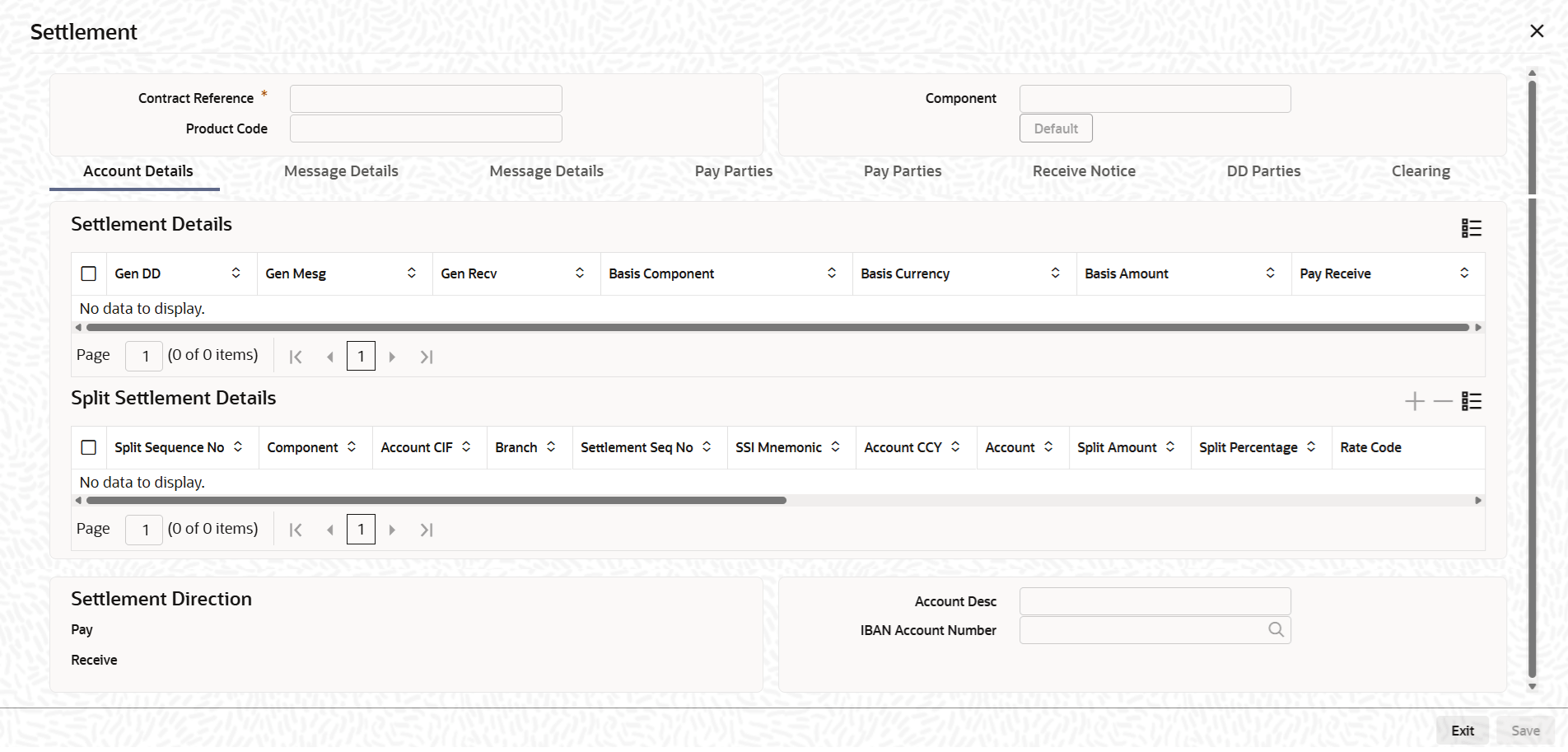Open Split Settlement Details single record view icon
The height and width of the screenshot is (752, 1568).
tap(1471, 401)
